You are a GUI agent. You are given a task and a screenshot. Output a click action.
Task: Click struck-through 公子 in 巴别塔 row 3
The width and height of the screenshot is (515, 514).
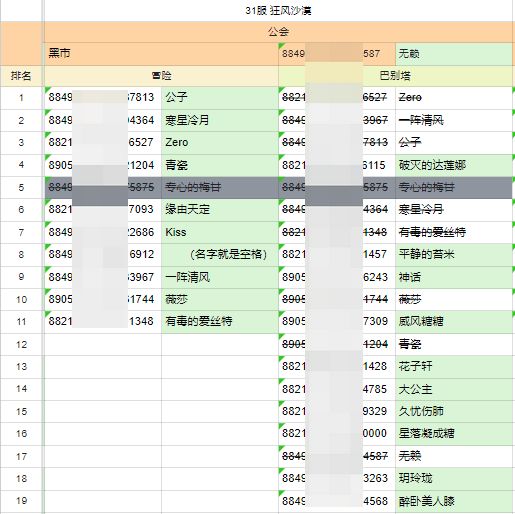(454, 142)
